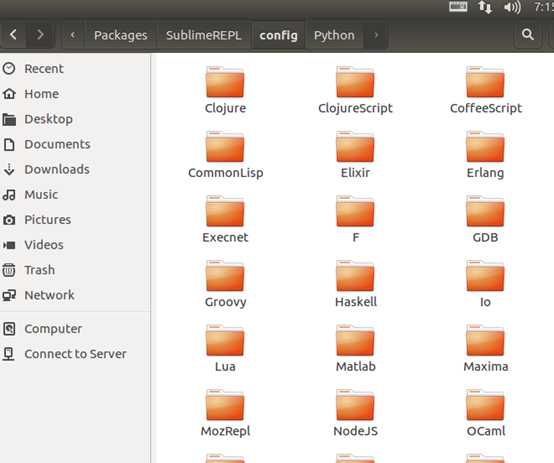The image size is (554, 463).
Task: Go to Recent in the sidebar
Action: pos(75,69)
